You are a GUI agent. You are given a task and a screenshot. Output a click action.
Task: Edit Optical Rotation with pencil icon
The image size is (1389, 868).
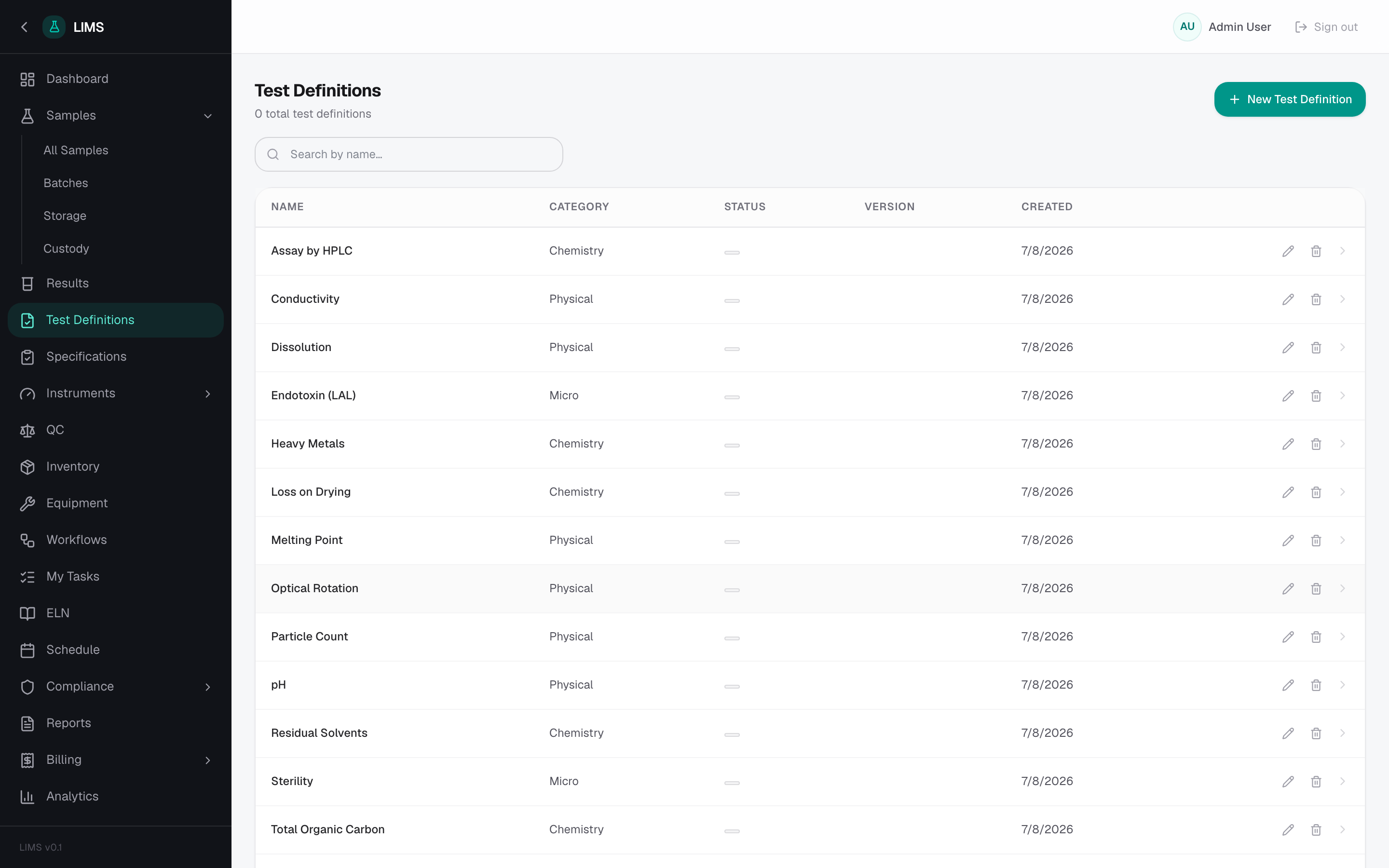(1288, 588)
